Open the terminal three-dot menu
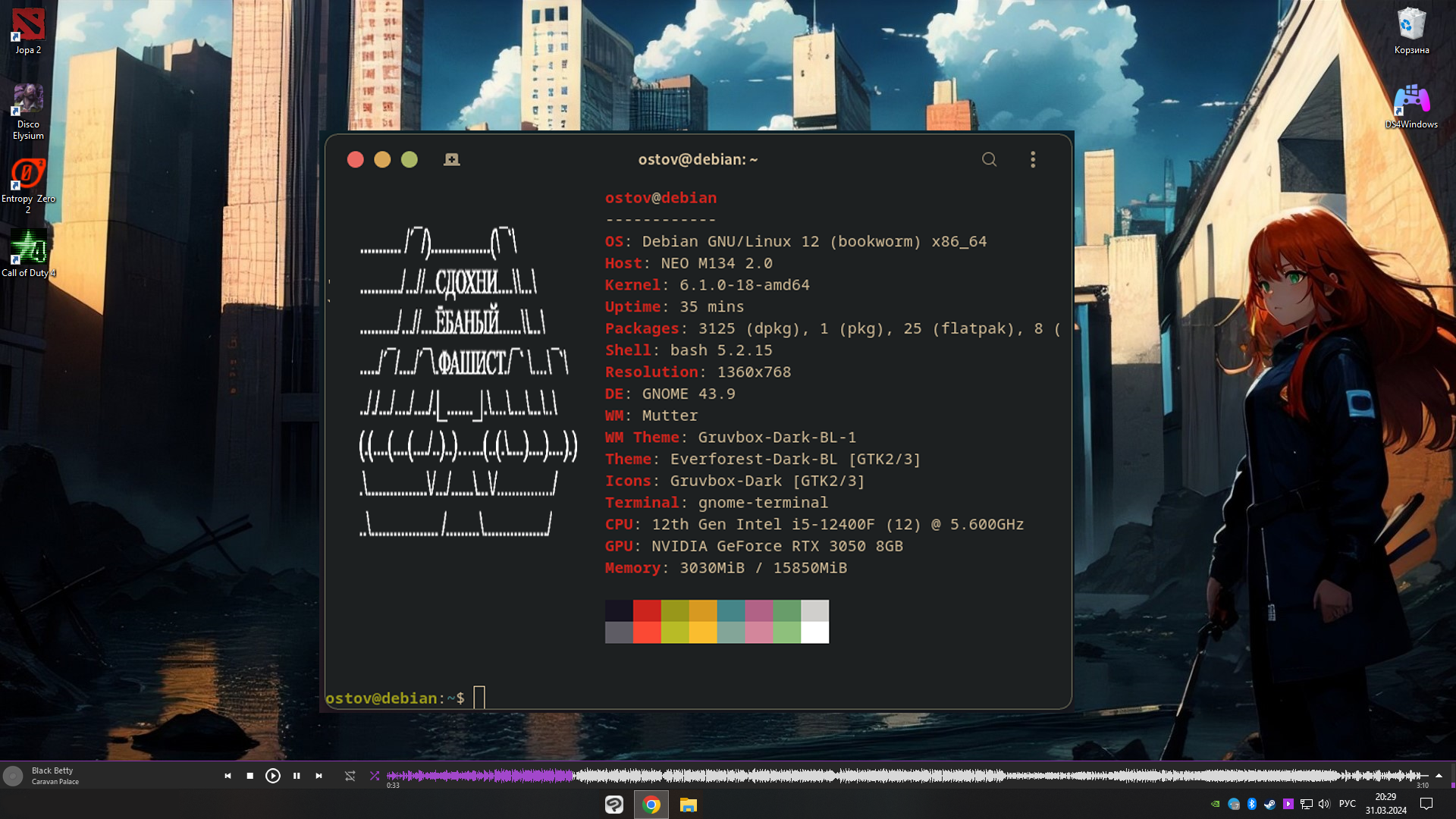1456x819 pixels. (1033, 159)
